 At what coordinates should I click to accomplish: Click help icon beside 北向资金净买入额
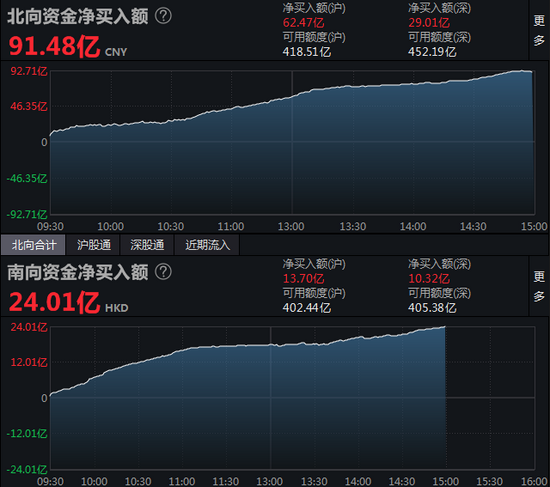tap(163, 16)
